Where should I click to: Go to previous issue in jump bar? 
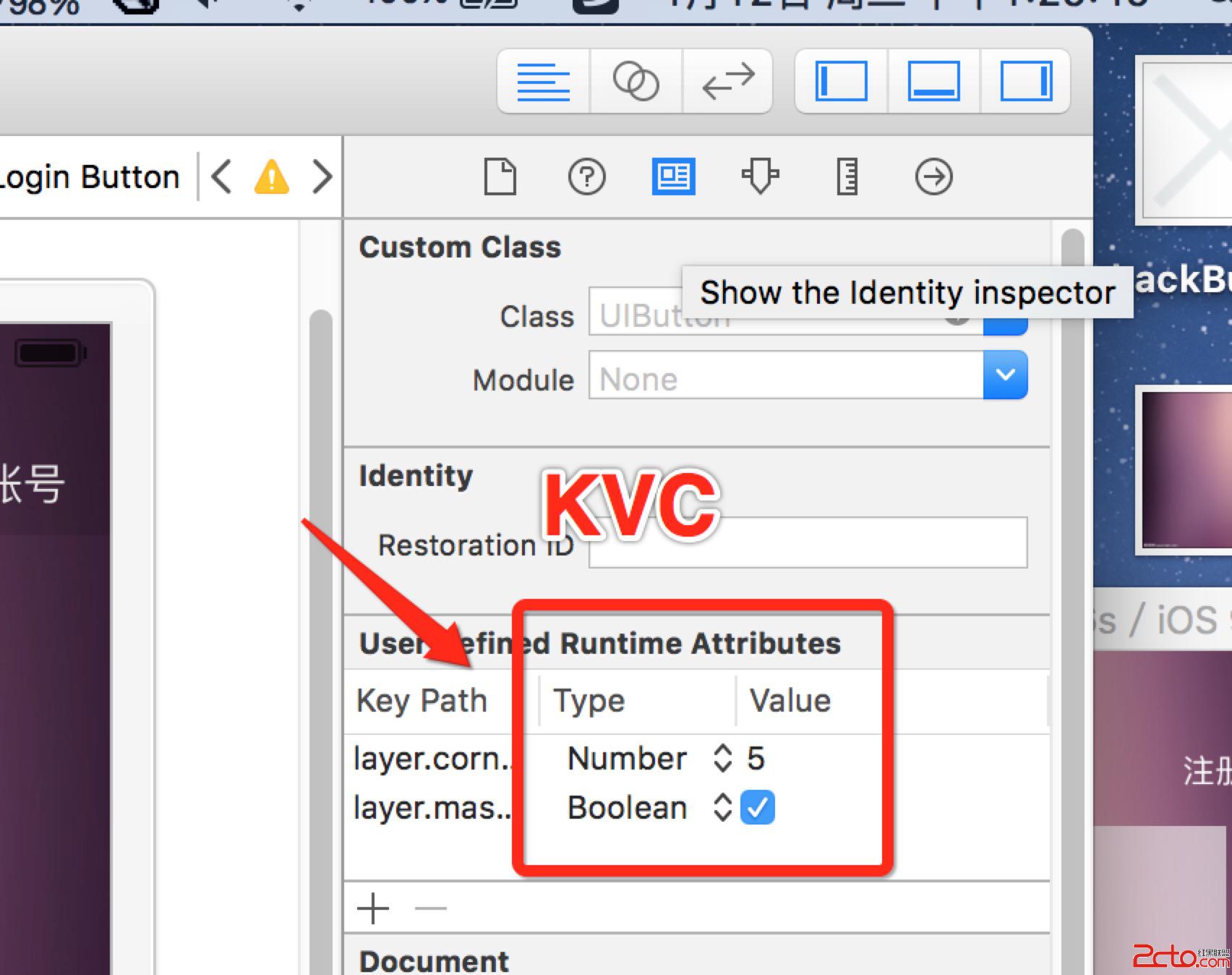222,177
